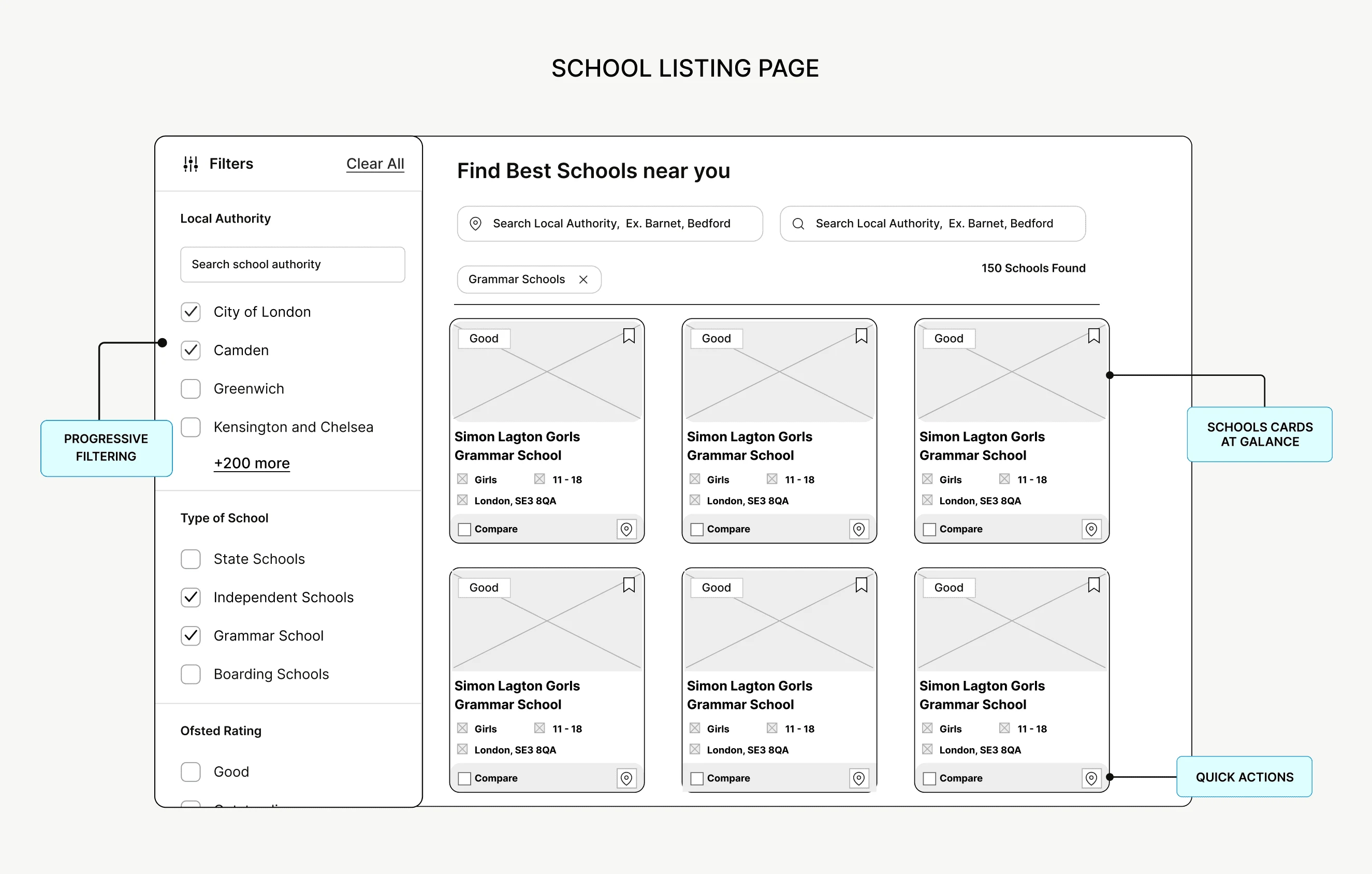Open map pin on middle top-row card
This screenshot has height=874, width=1372.
click(x=859, y=529)
